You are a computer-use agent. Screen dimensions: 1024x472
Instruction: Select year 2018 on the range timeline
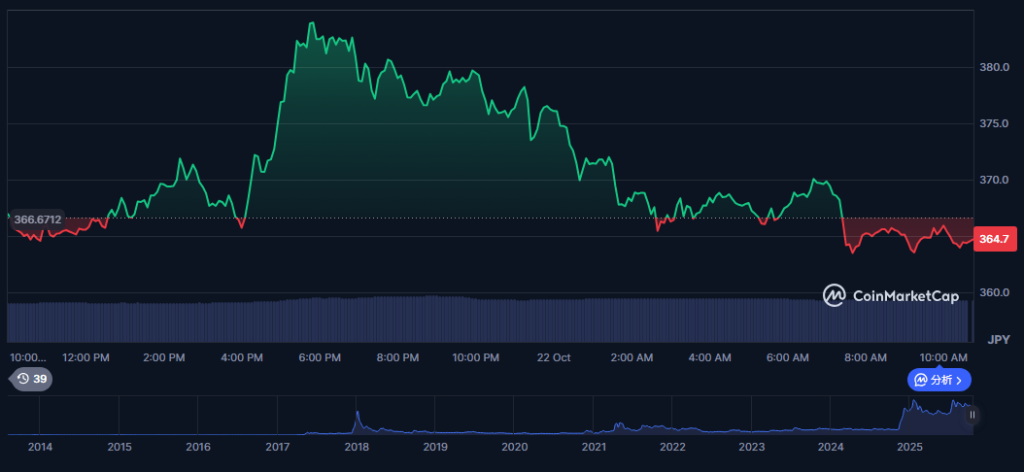pyautogui.click(x=356, y=447)
